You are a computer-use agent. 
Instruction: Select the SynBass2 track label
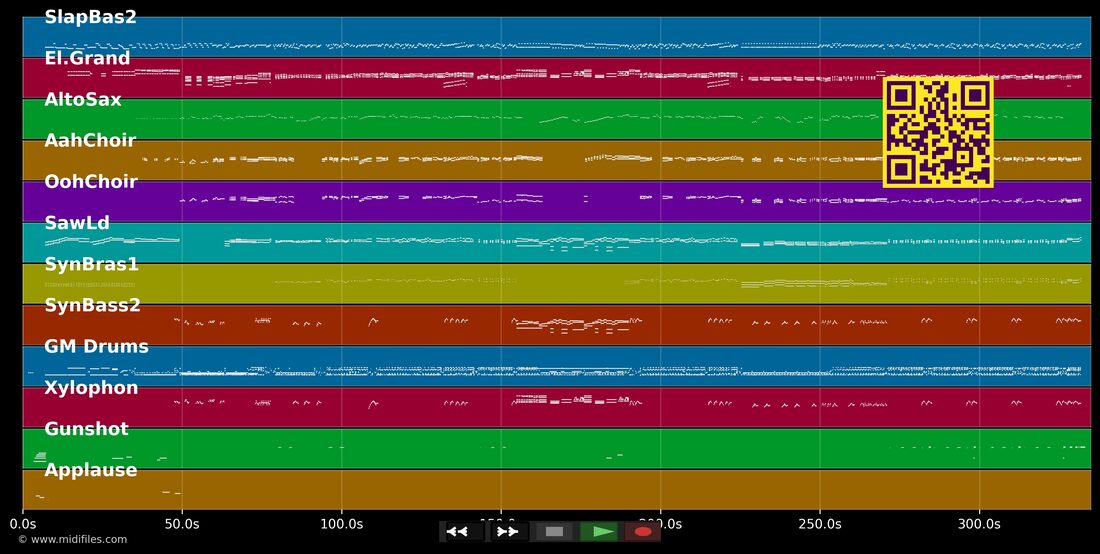(93, 306)
